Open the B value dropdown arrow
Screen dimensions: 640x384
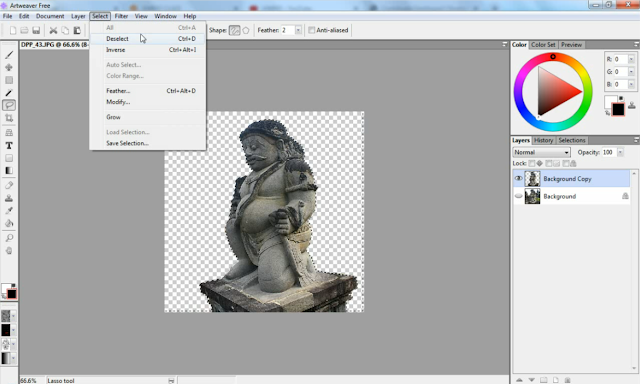pyautogui.click(x=631, y=84)
